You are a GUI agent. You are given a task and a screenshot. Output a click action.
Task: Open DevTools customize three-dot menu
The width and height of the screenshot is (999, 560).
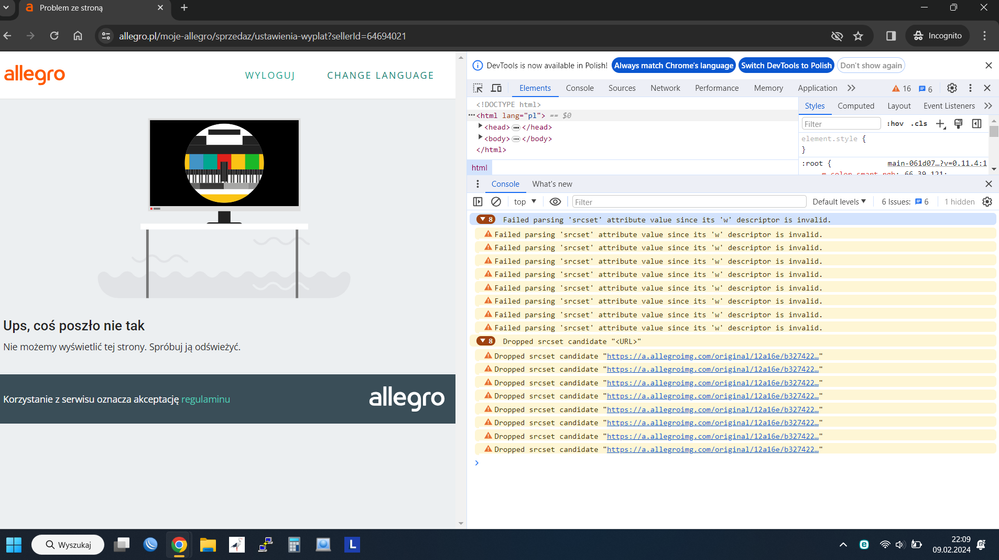[970, 88]
